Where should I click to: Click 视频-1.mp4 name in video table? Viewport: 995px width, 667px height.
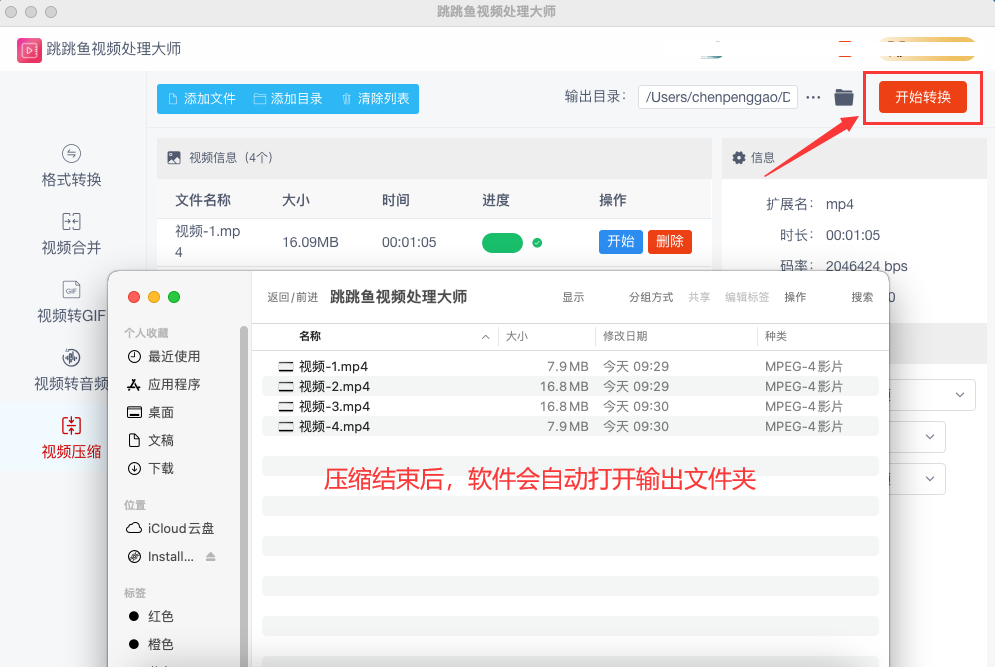(208, 241)
